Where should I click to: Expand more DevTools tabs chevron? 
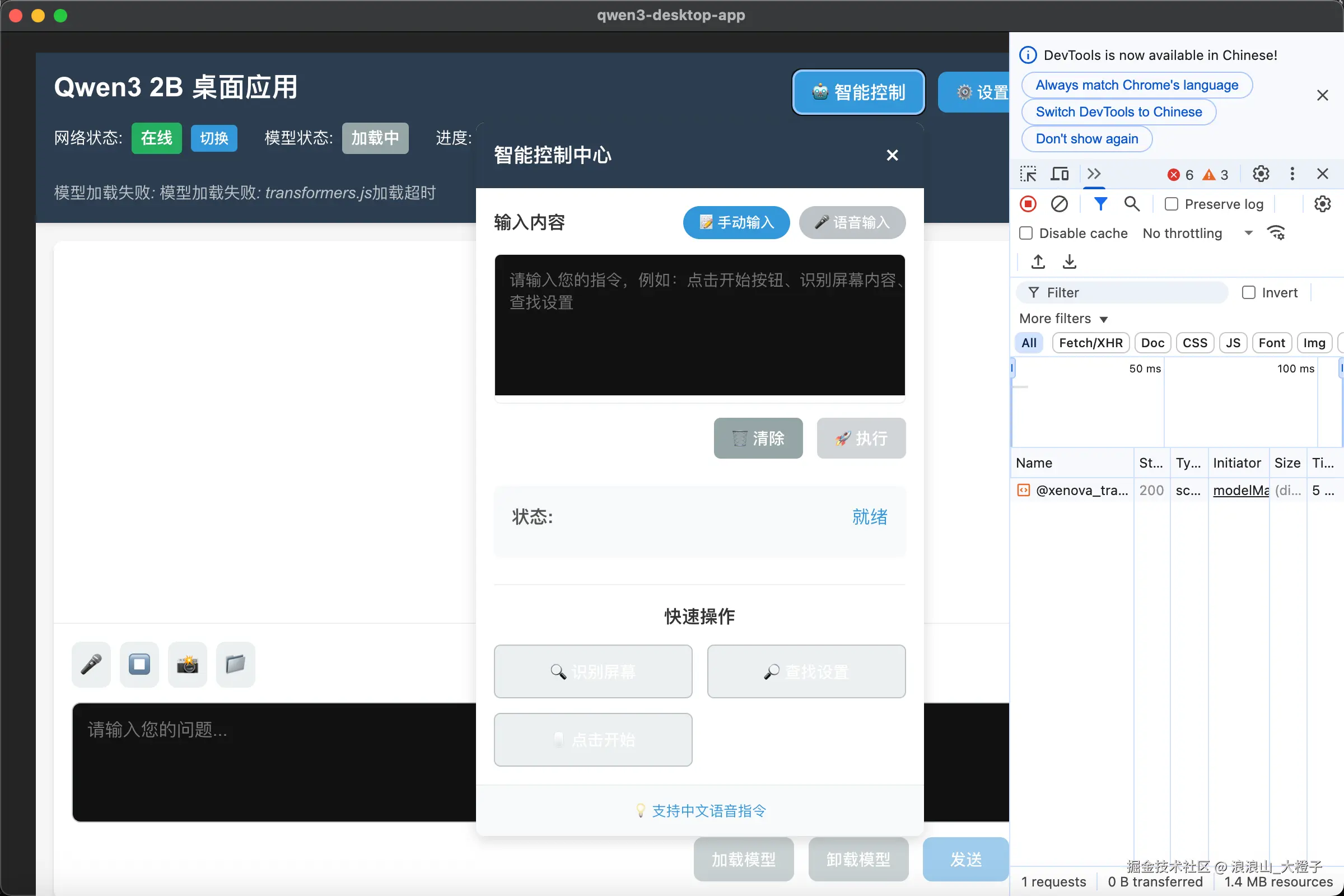[x=1094, y=174]
